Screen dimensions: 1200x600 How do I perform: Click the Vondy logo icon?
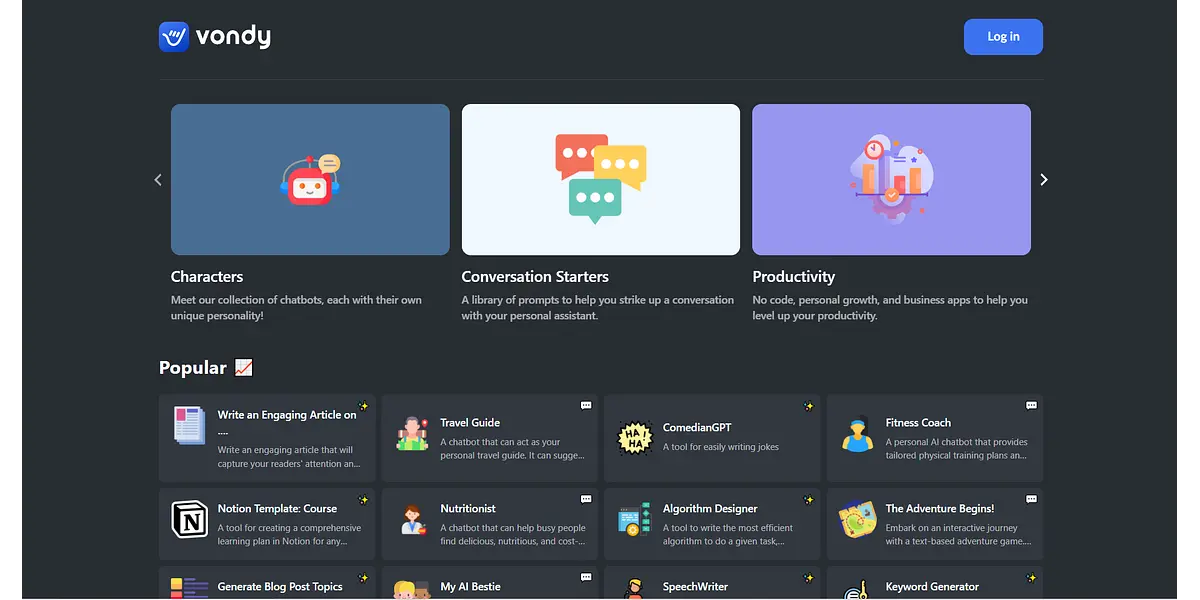pyautogui.click(x=174, y=37)
